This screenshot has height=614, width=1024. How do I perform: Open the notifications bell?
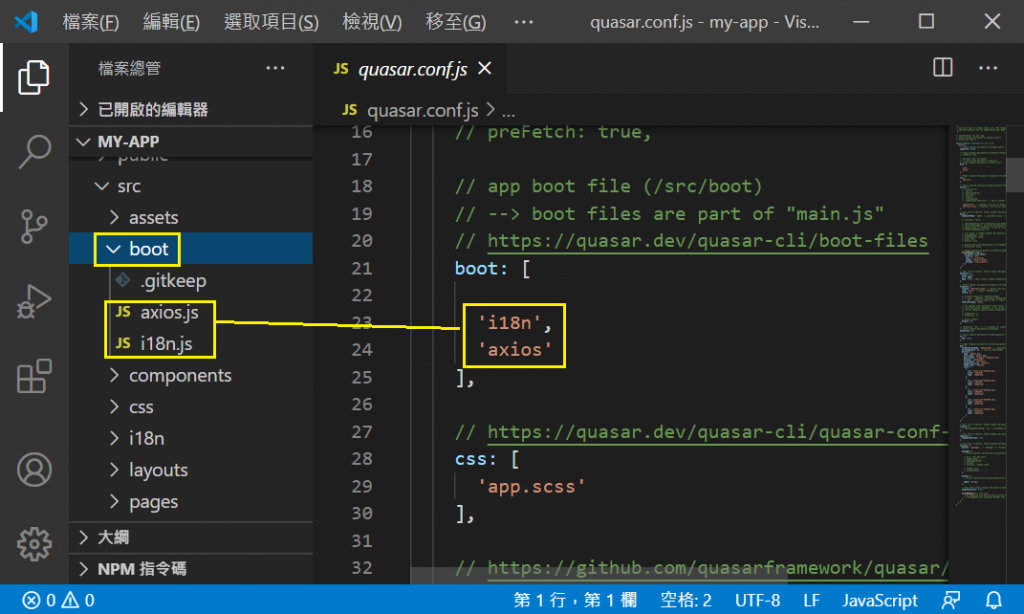click(x=993, y=600)
